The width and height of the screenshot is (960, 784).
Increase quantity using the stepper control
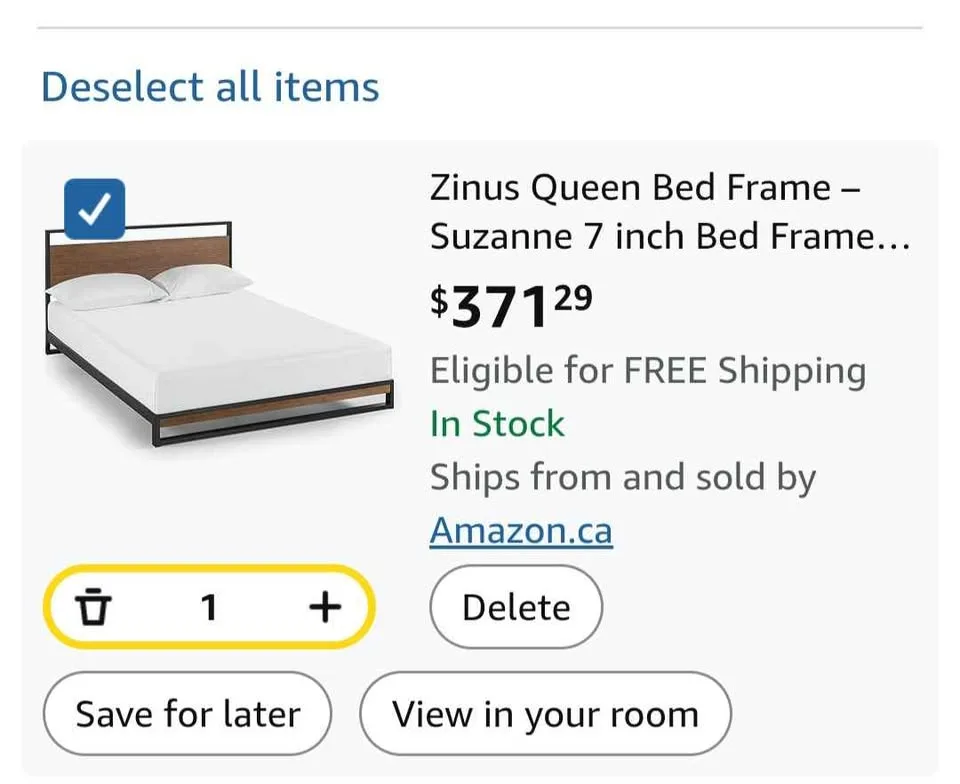pyautogui.click(x=323, y=606)
